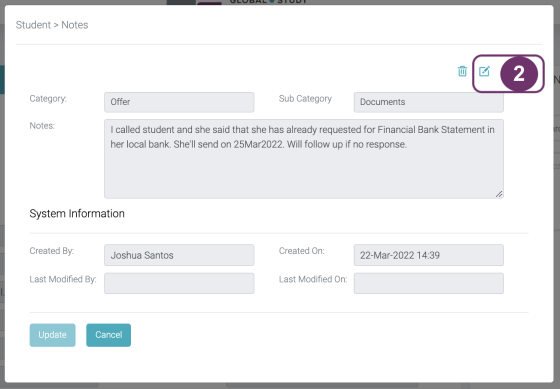The height and width of the screenshot is (389, 560).
Task: Focus the empty Last Modified By field
Action: pyautogui.click(x=179, y=283)
